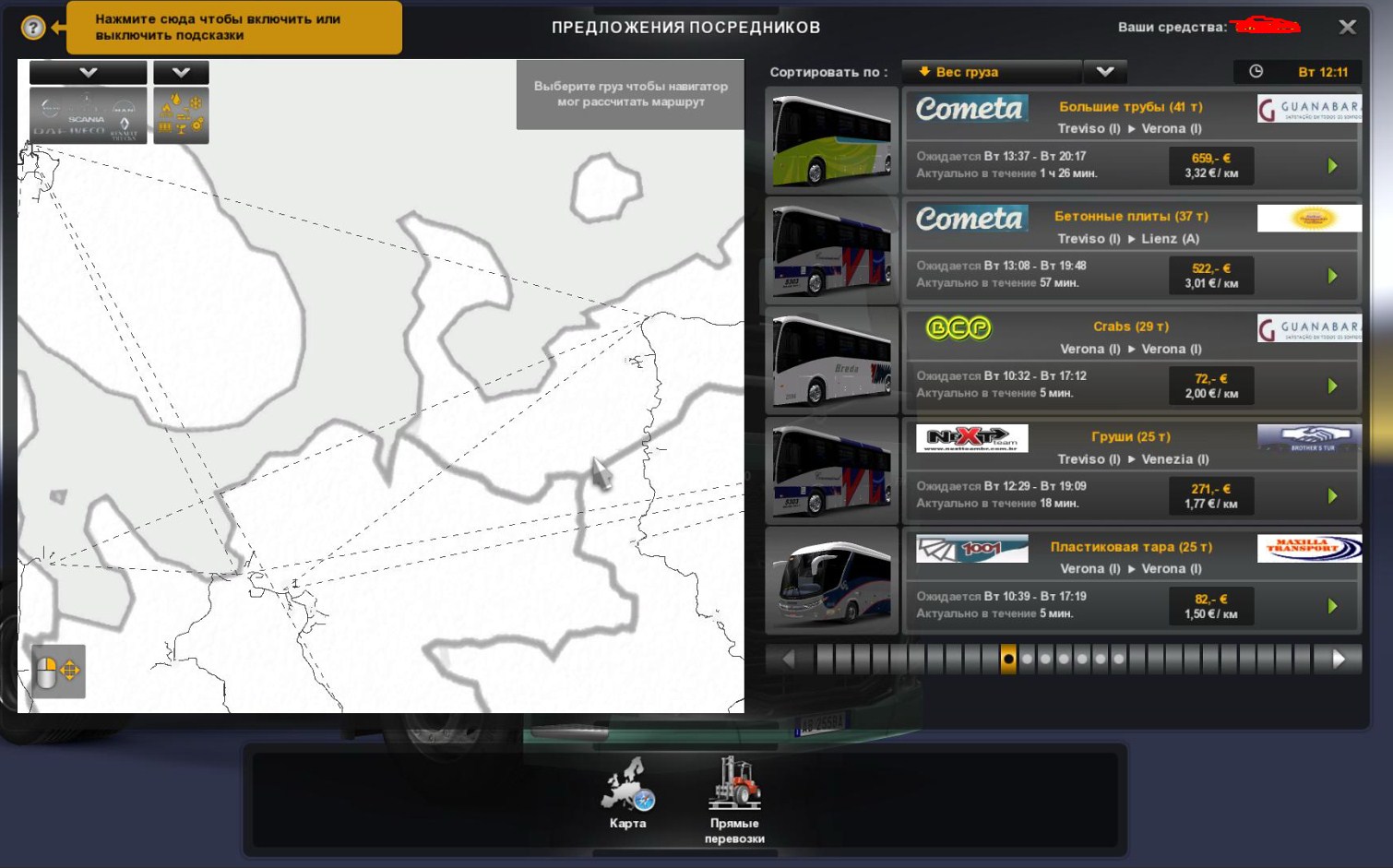This screenshot has height=868, width=1393.
Task: Click the Выберите груз navigator hint box
Action: [x=631, y=94]
